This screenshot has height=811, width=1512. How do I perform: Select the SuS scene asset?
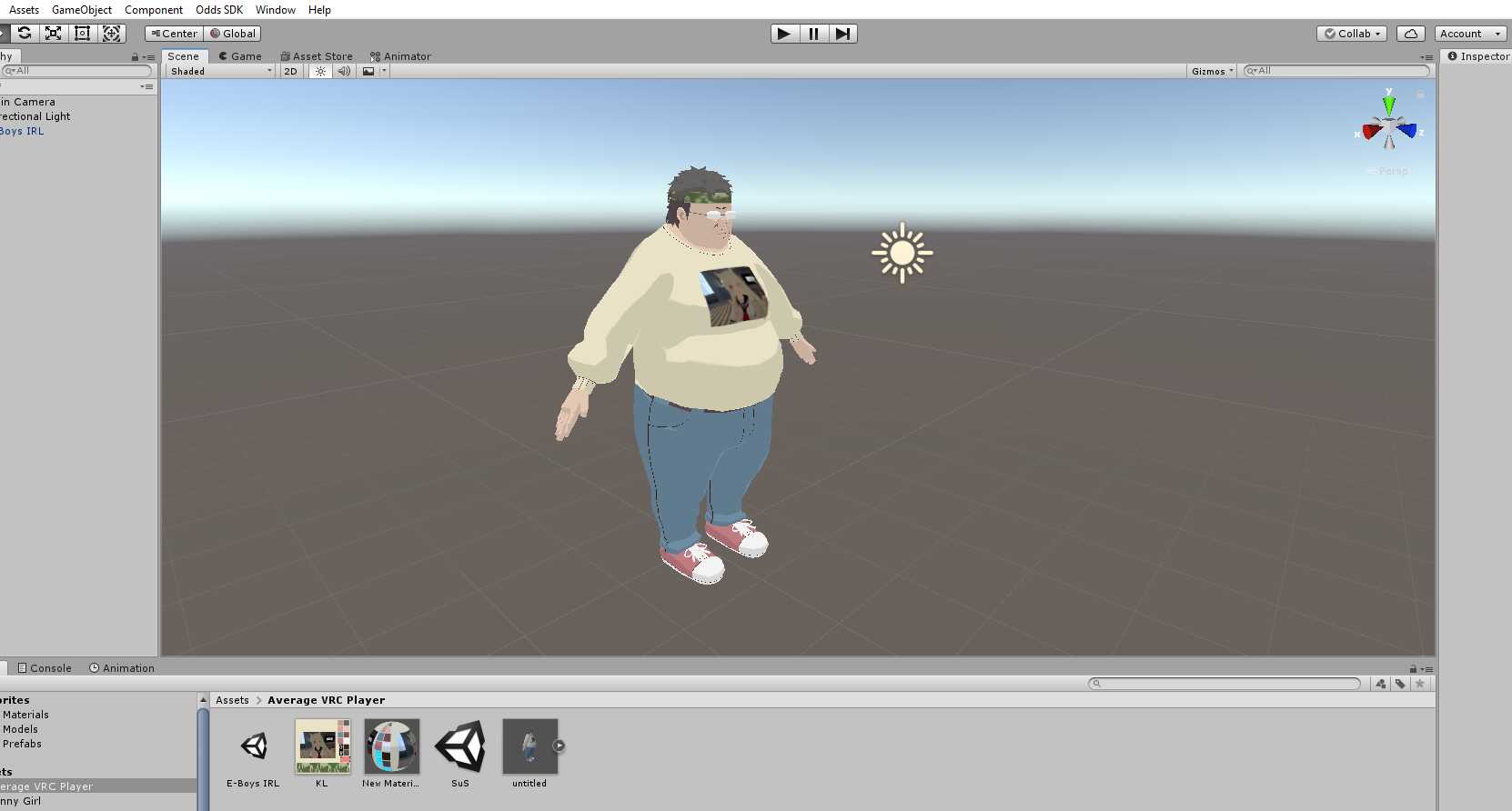(460, 753)
